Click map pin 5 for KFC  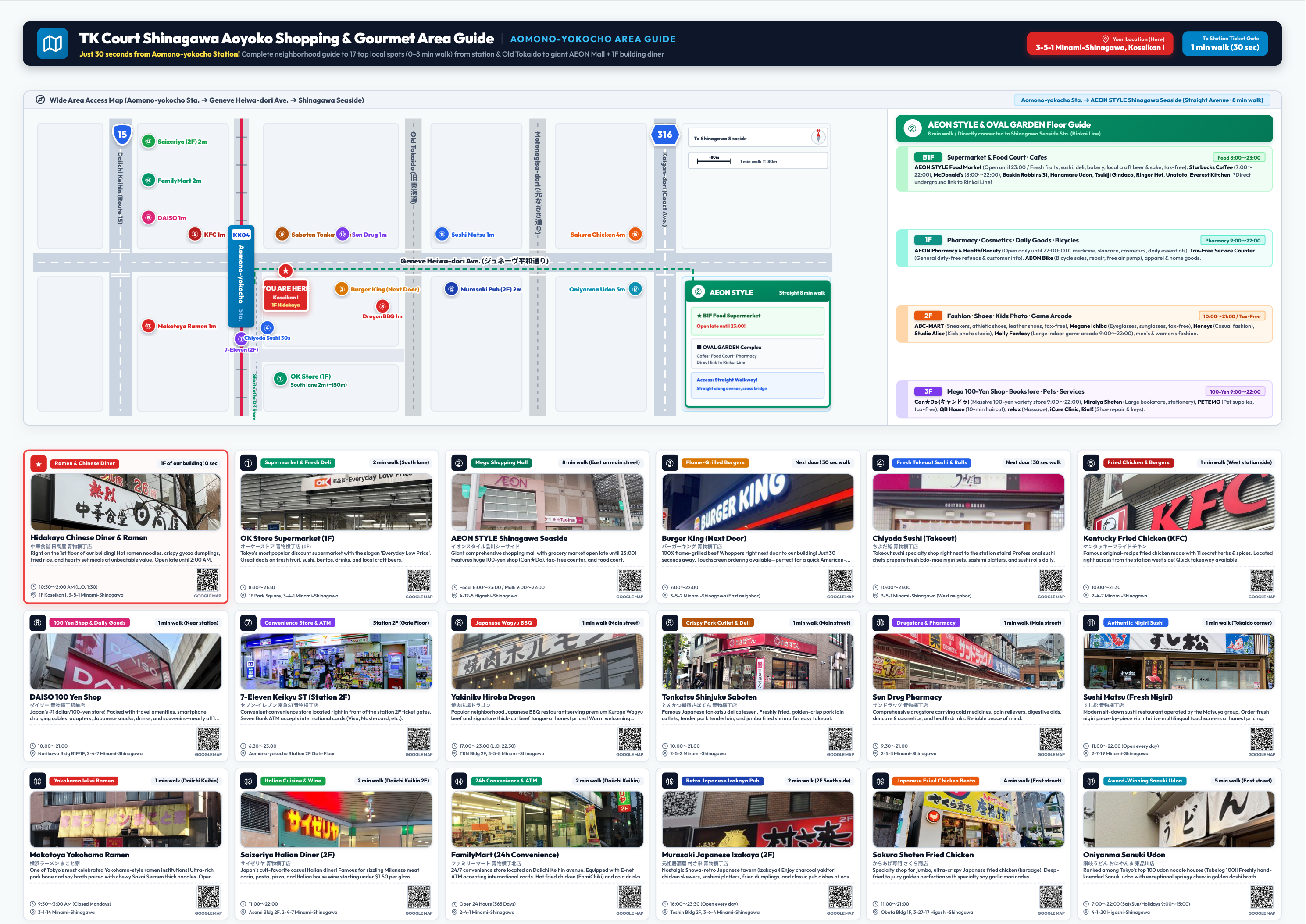click(x=195, y=234)
